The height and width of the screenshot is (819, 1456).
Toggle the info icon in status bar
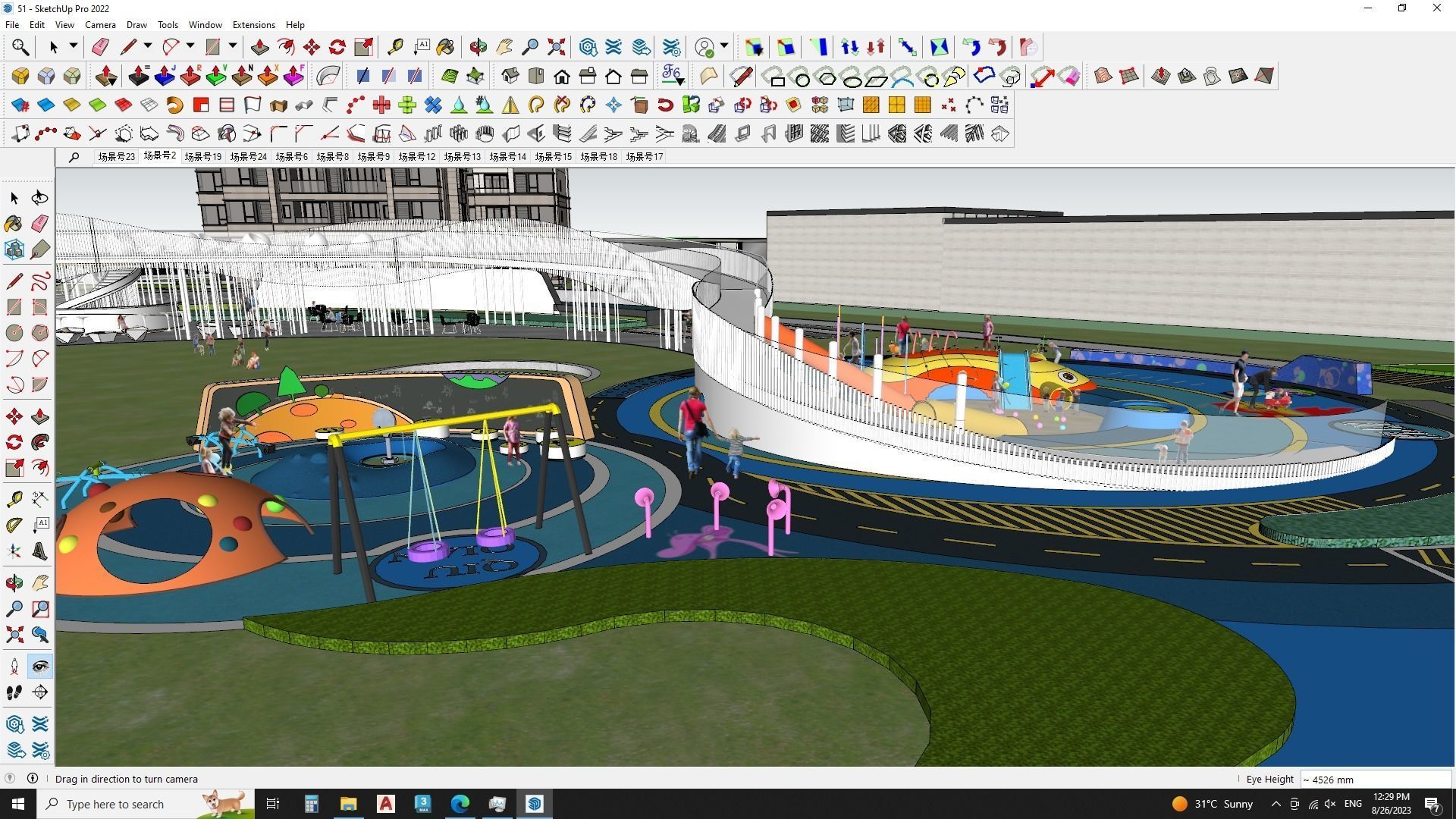point(33,779)
